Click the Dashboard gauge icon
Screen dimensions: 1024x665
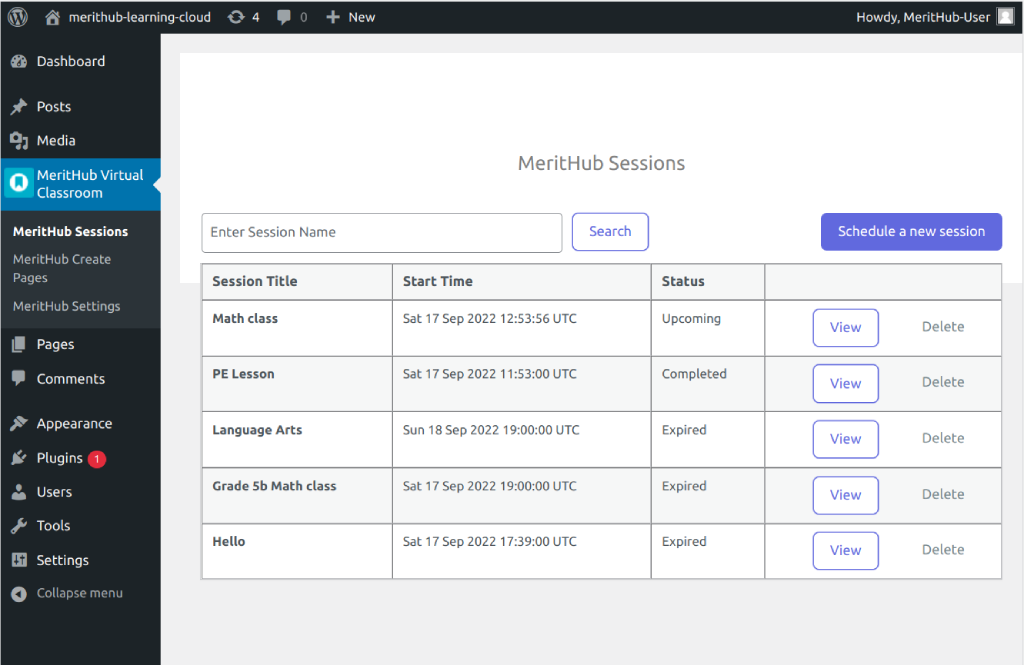(19, 61)
